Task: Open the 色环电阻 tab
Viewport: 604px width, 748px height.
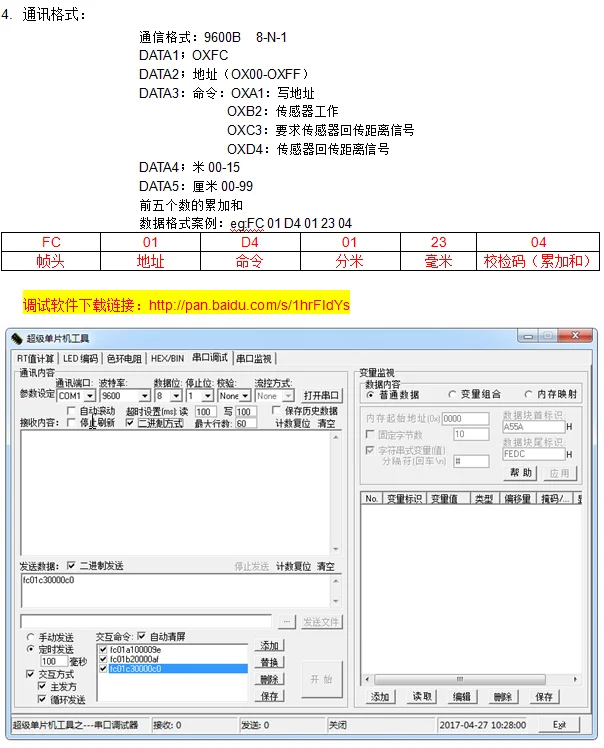Action: click(124, 359)
